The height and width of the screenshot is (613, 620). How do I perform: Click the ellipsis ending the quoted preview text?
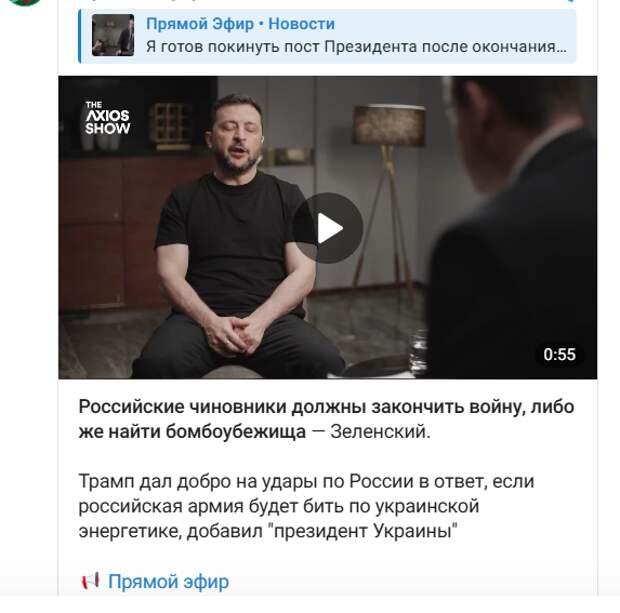coord(561,48)
